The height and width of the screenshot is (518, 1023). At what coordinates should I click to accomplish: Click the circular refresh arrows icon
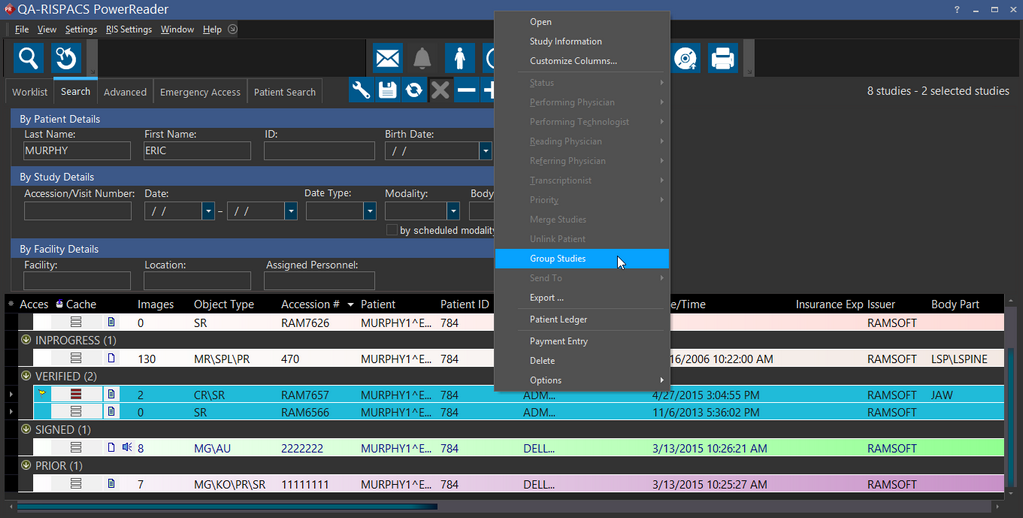413,91
